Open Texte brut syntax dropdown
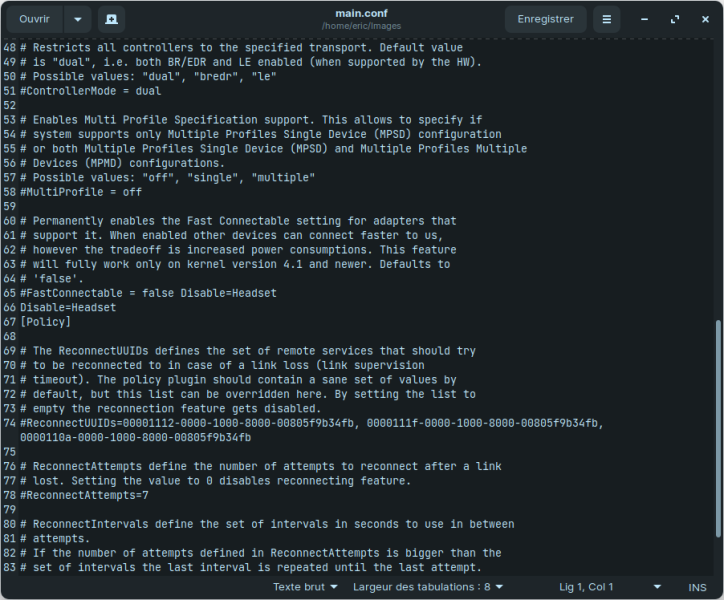The height and width of the screenshot is (600, 724). pyautogui.click(x=305, y=587)
